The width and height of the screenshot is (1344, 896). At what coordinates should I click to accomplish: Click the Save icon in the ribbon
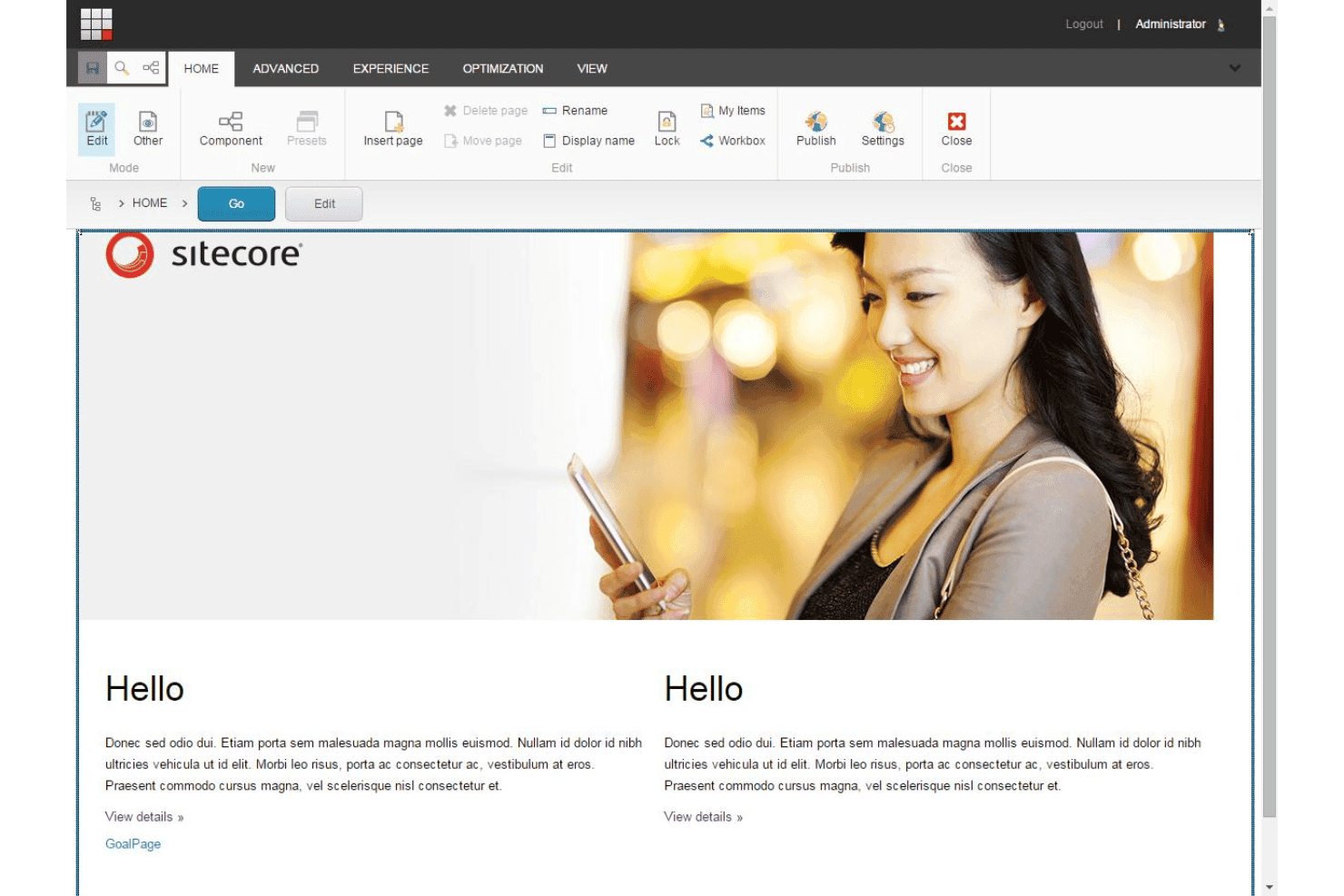point(93,68)
